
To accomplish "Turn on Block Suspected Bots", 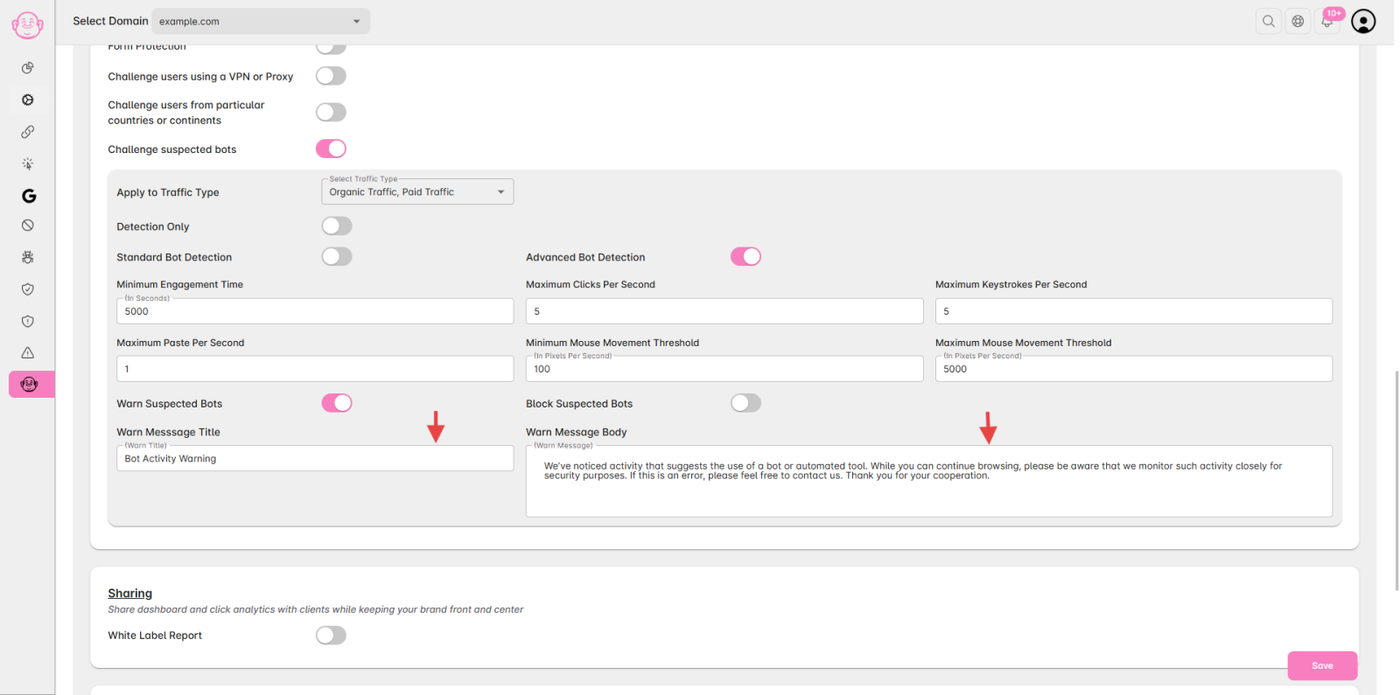I will (745, 403).
